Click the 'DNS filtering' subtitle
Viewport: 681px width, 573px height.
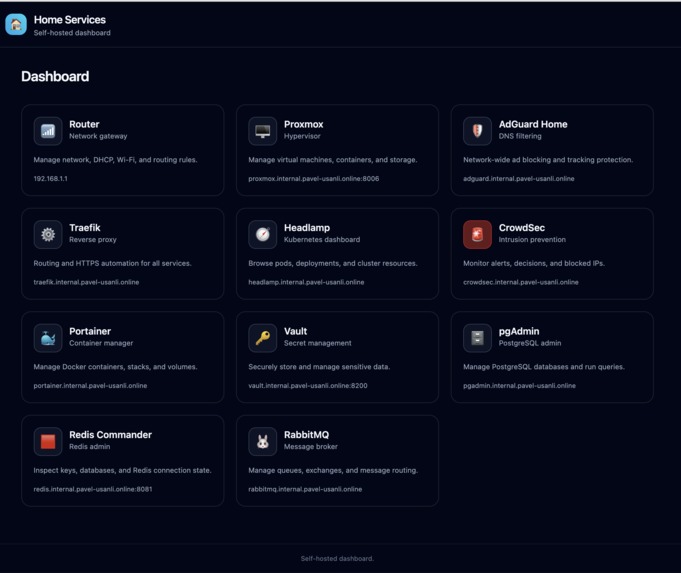click(520, 136)
